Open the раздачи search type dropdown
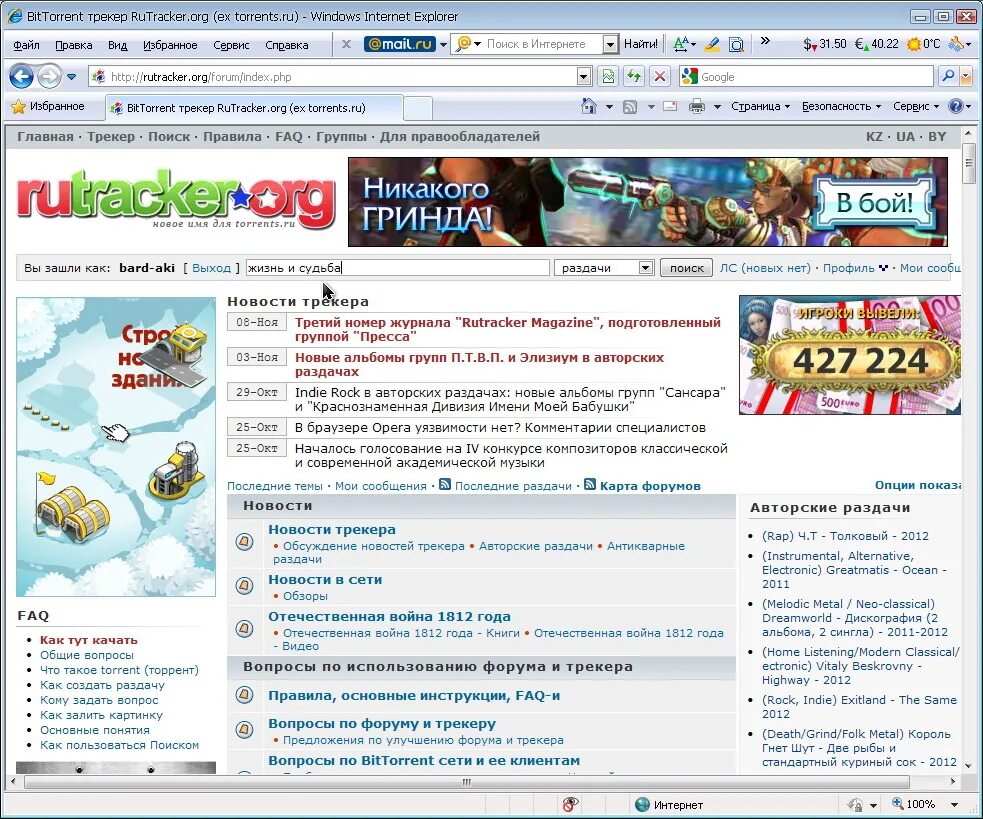This screenshot has height=819, width=983. coord(645,268)
